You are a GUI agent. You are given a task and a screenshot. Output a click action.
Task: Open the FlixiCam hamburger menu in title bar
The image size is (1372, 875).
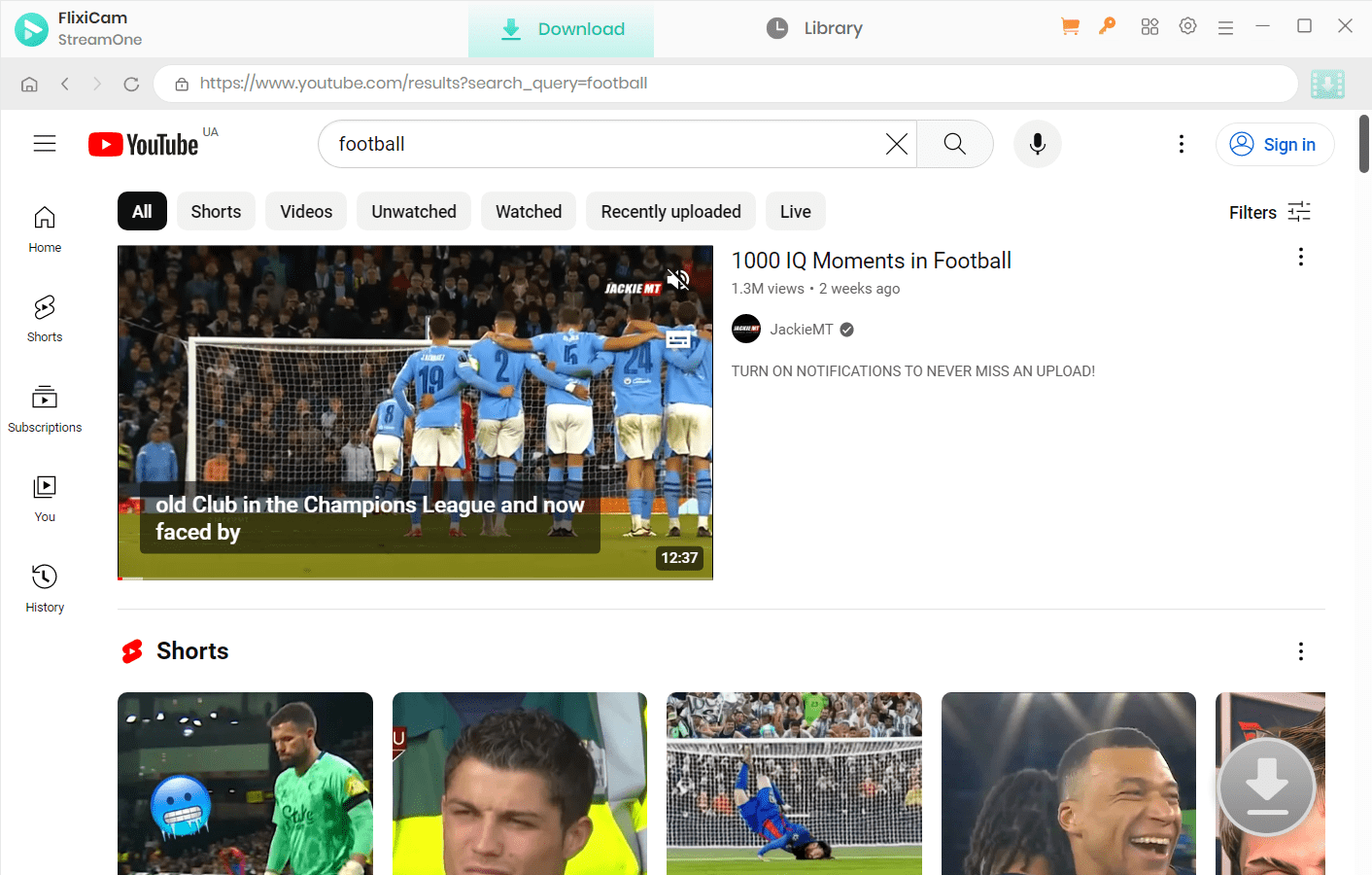(1225, 28)
